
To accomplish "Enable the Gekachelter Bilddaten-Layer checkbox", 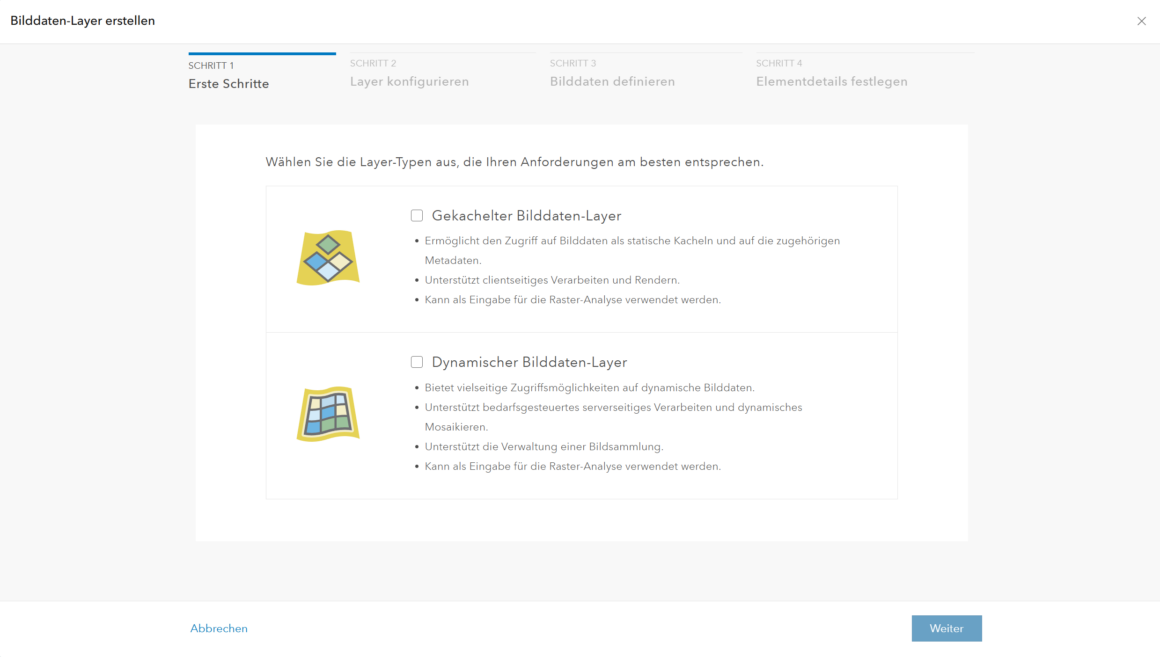I will 417,215.
